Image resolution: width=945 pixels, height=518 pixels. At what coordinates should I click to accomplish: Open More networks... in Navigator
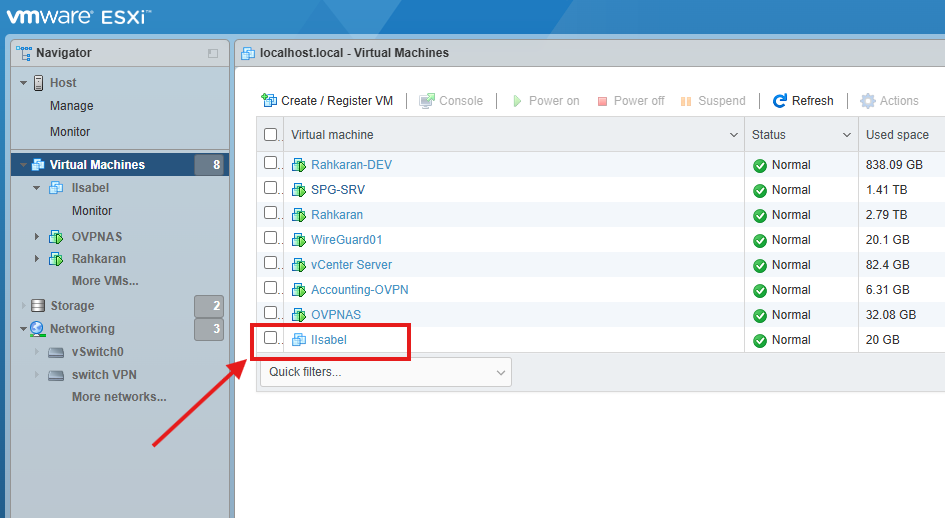(x=119, y=397)
